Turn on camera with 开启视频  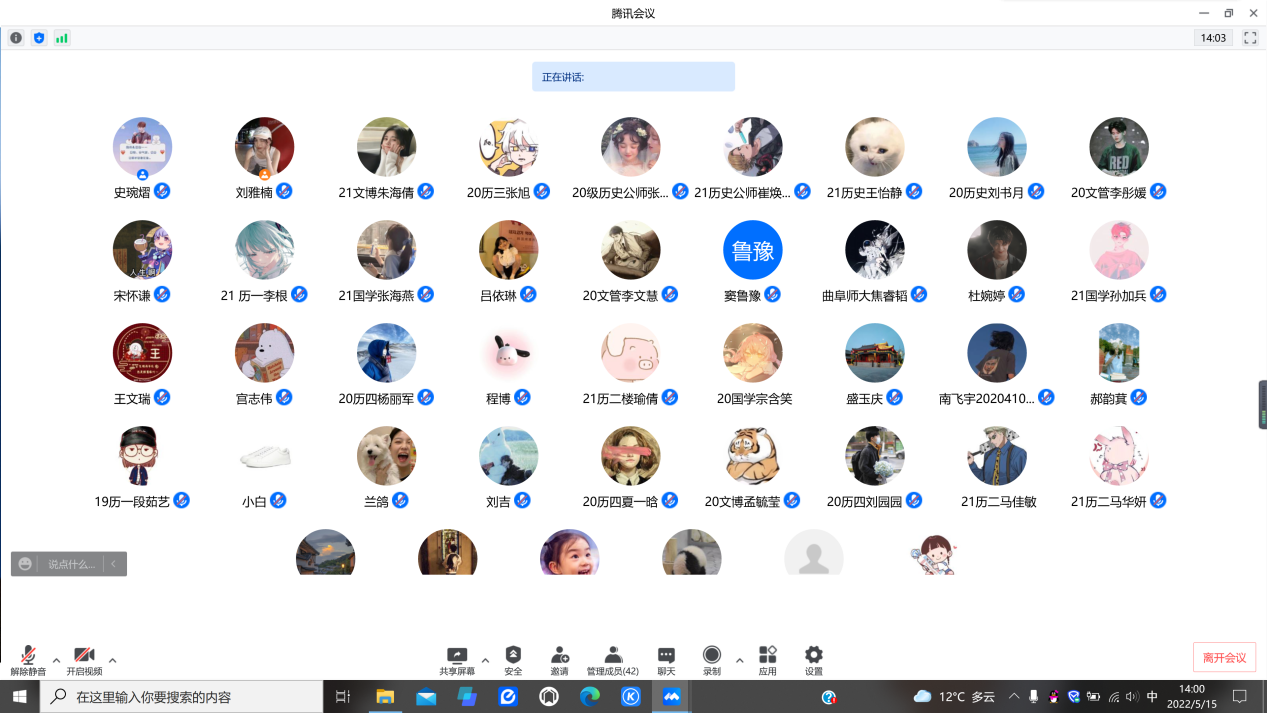point(84,660)
